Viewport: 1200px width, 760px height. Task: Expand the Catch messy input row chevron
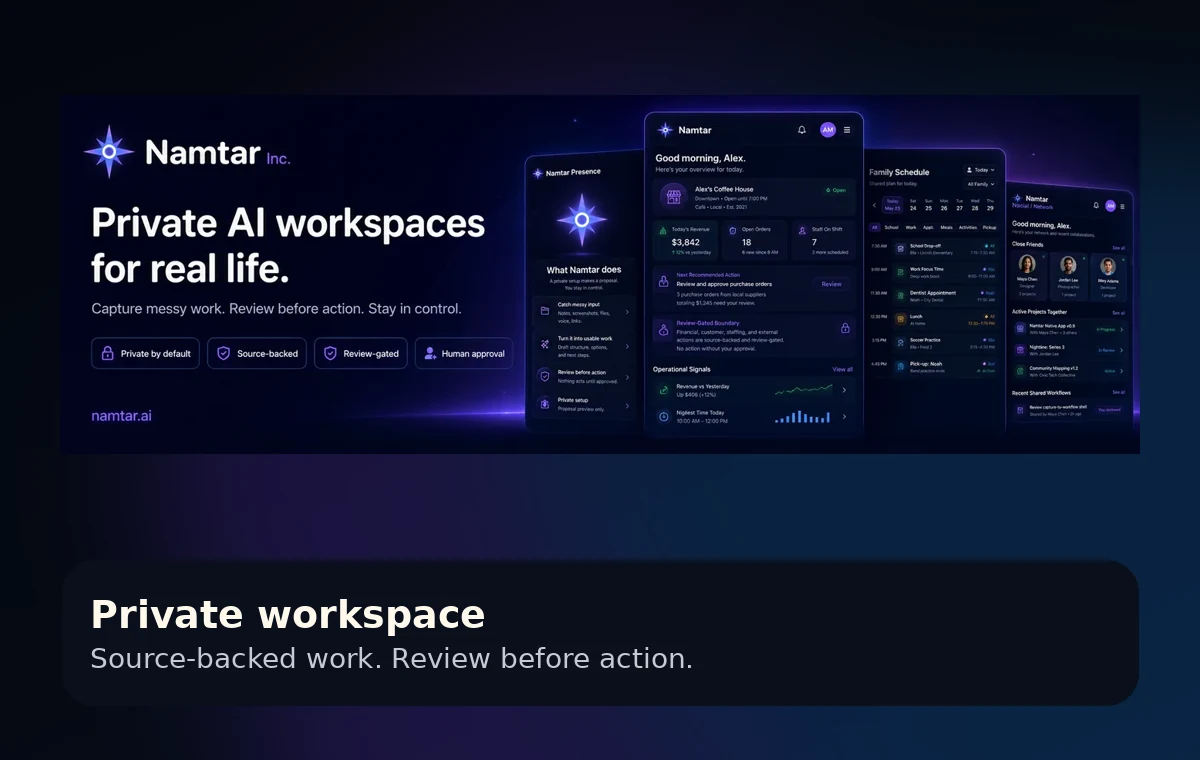(627, 312)
